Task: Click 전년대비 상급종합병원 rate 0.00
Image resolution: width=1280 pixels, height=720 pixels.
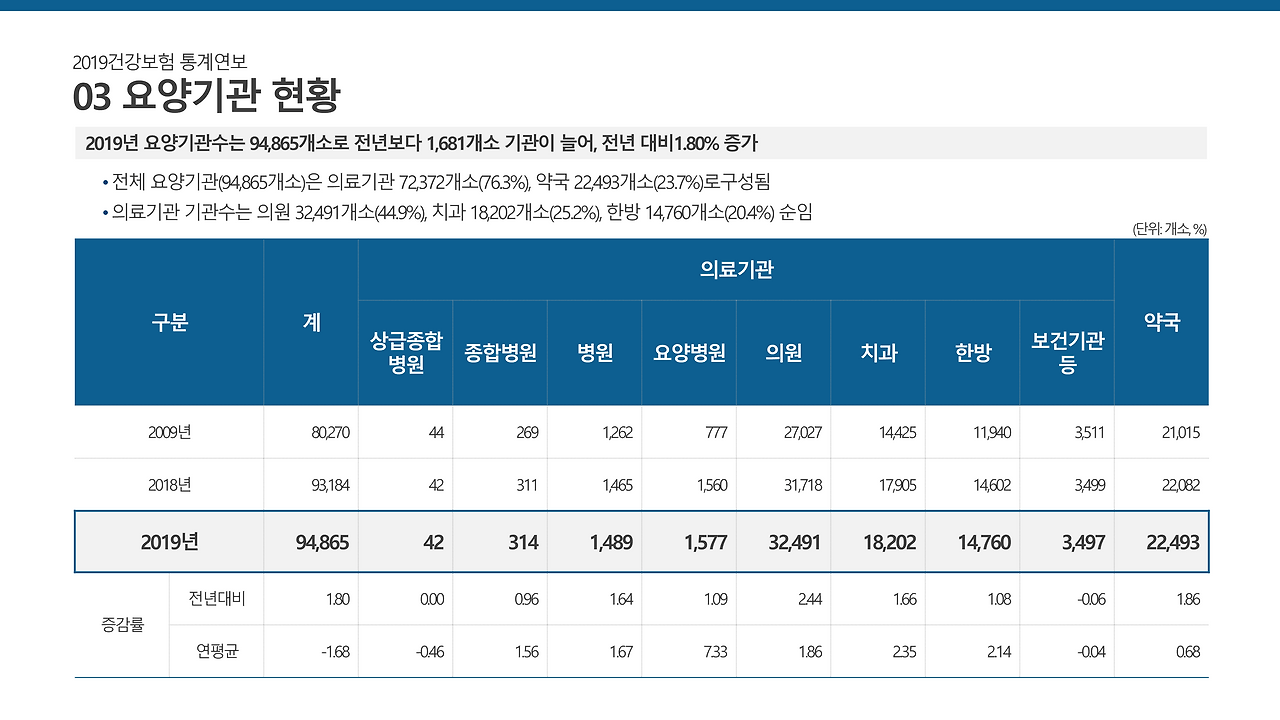Action: (x=431, y=599)
